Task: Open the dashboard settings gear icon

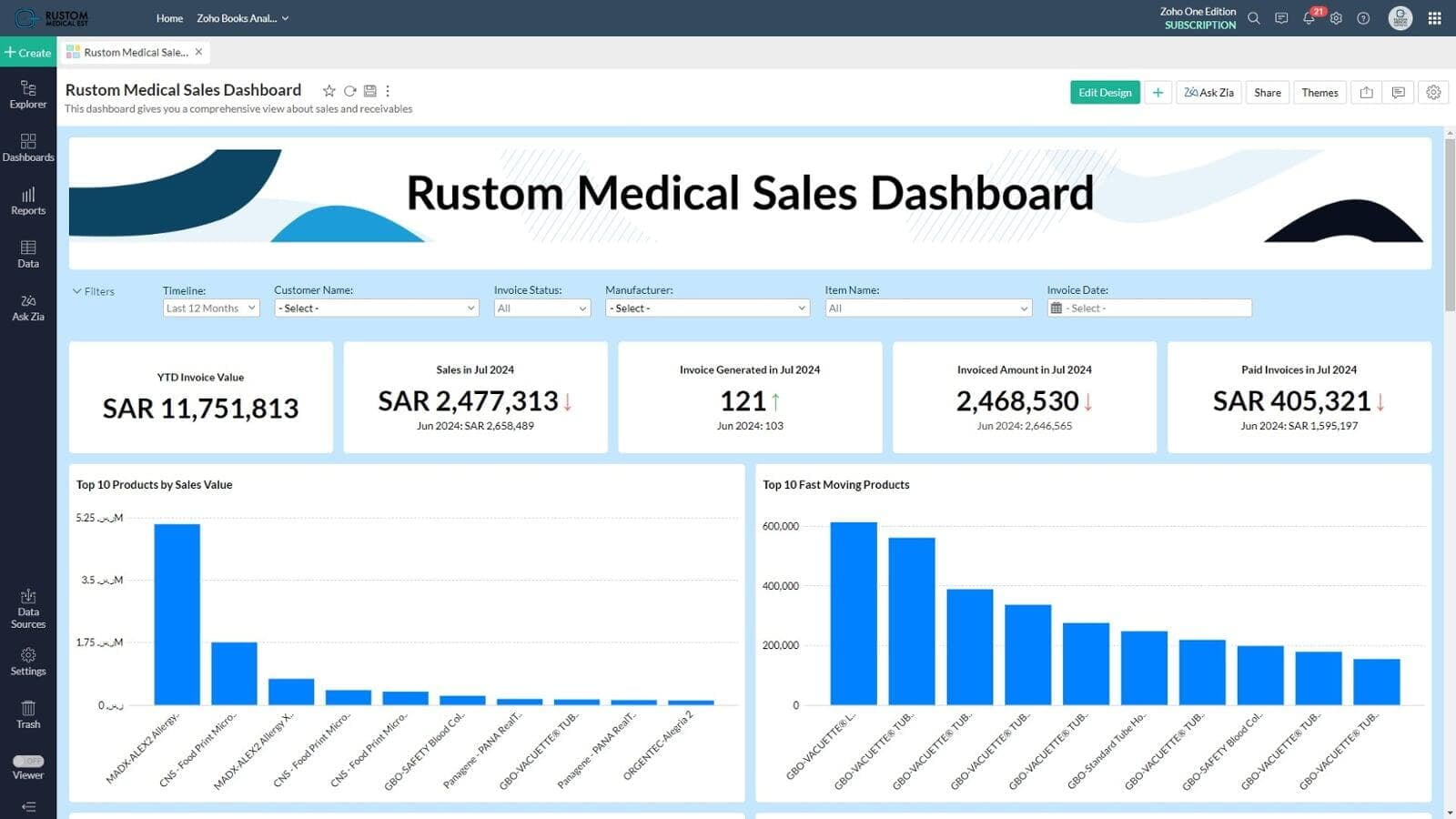Action: 1433,93
